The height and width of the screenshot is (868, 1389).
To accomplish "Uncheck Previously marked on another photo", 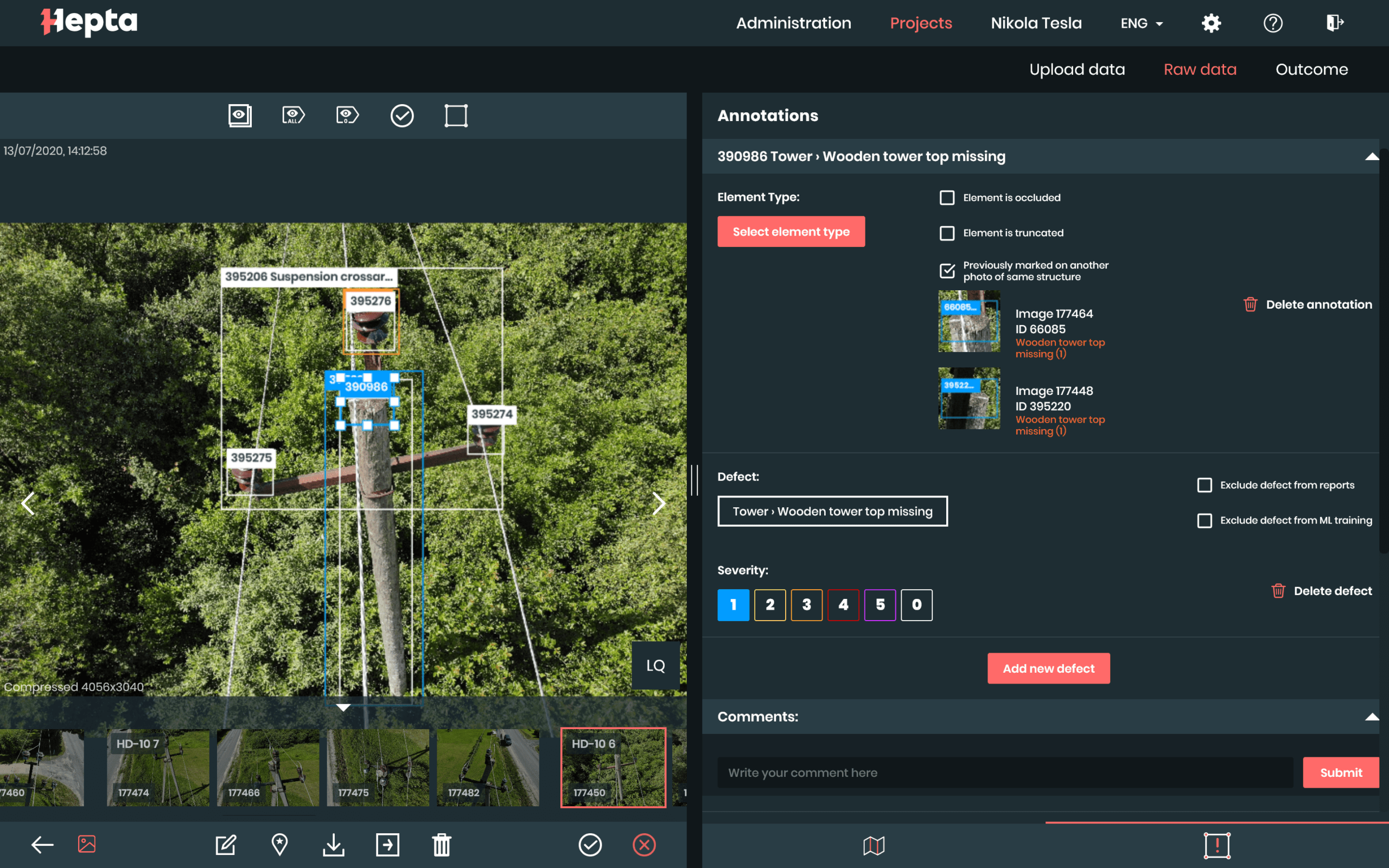I will coord(947,270).
